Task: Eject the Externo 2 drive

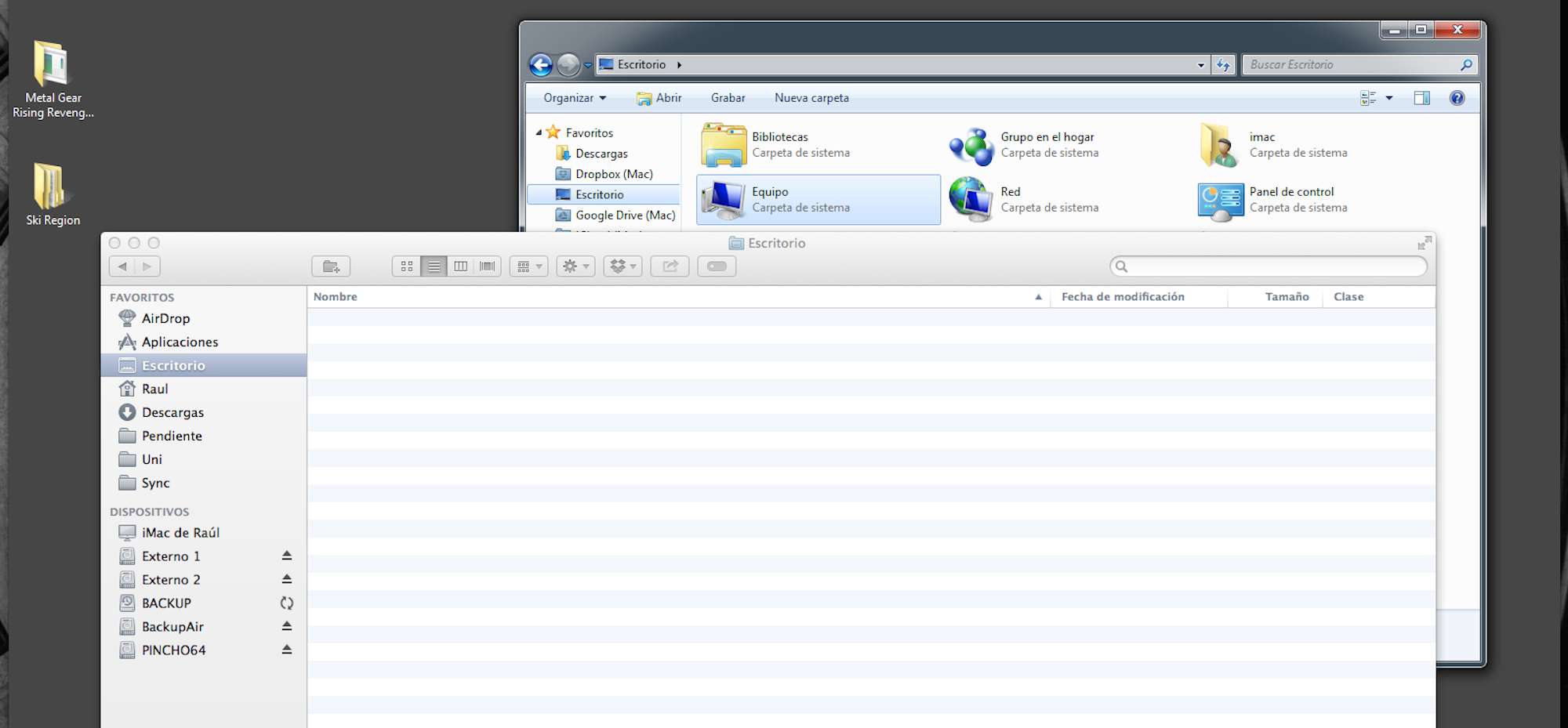Action: [x=287, y=579]
